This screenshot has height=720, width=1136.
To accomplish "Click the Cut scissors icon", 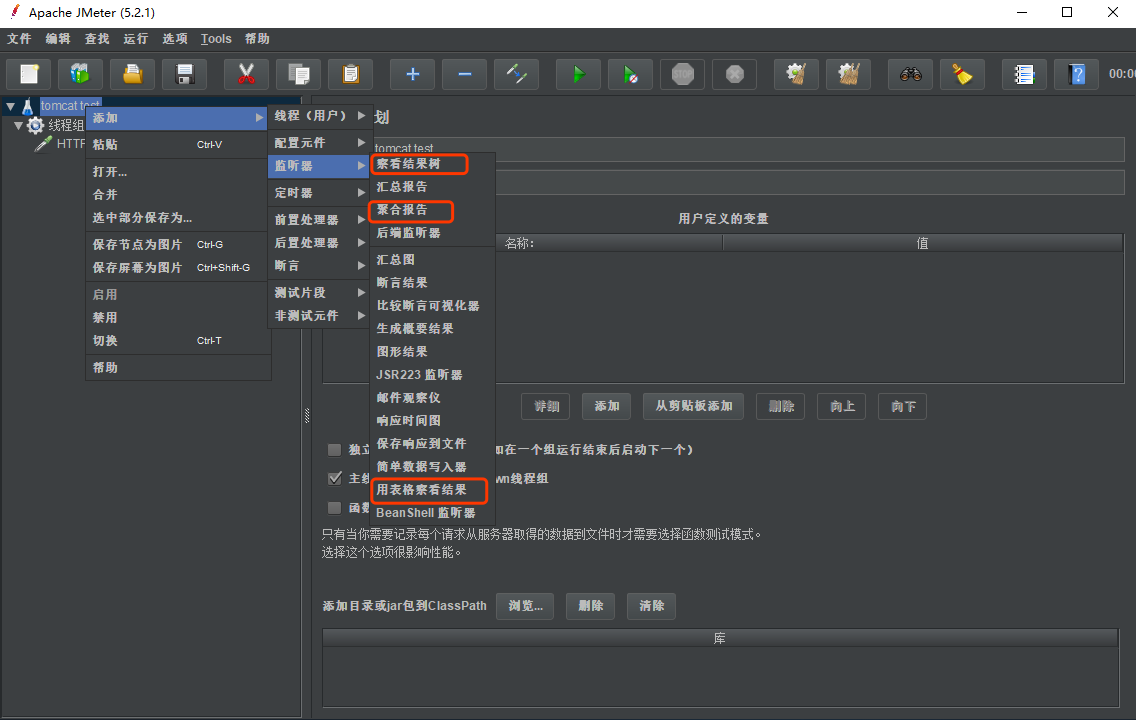I will click(246, 74).
